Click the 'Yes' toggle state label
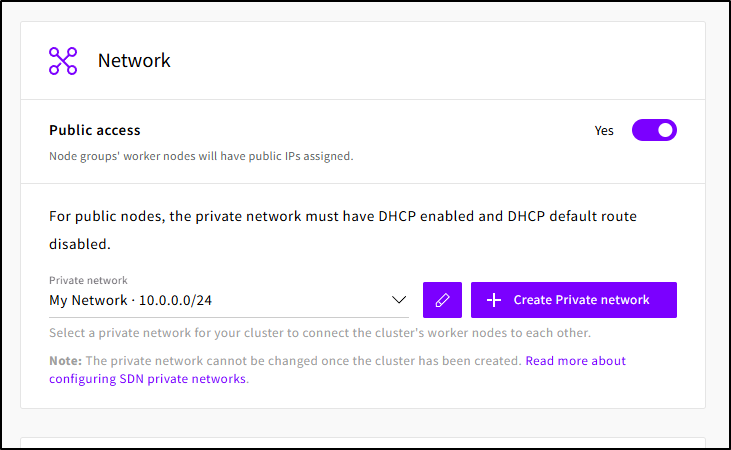 pos(604,131)
